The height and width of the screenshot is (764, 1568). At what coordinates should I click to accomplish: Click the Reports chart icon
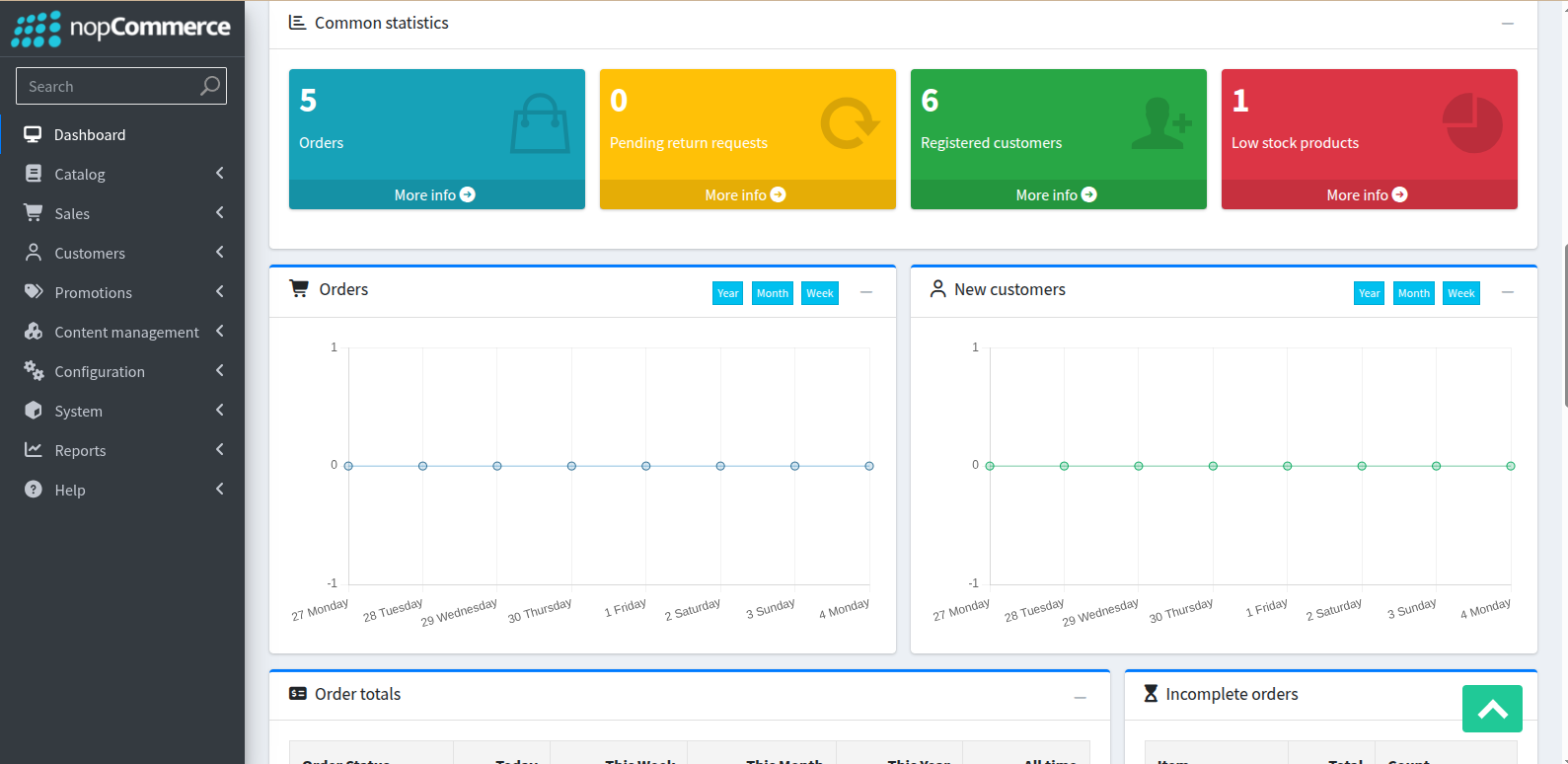point(34,449)
